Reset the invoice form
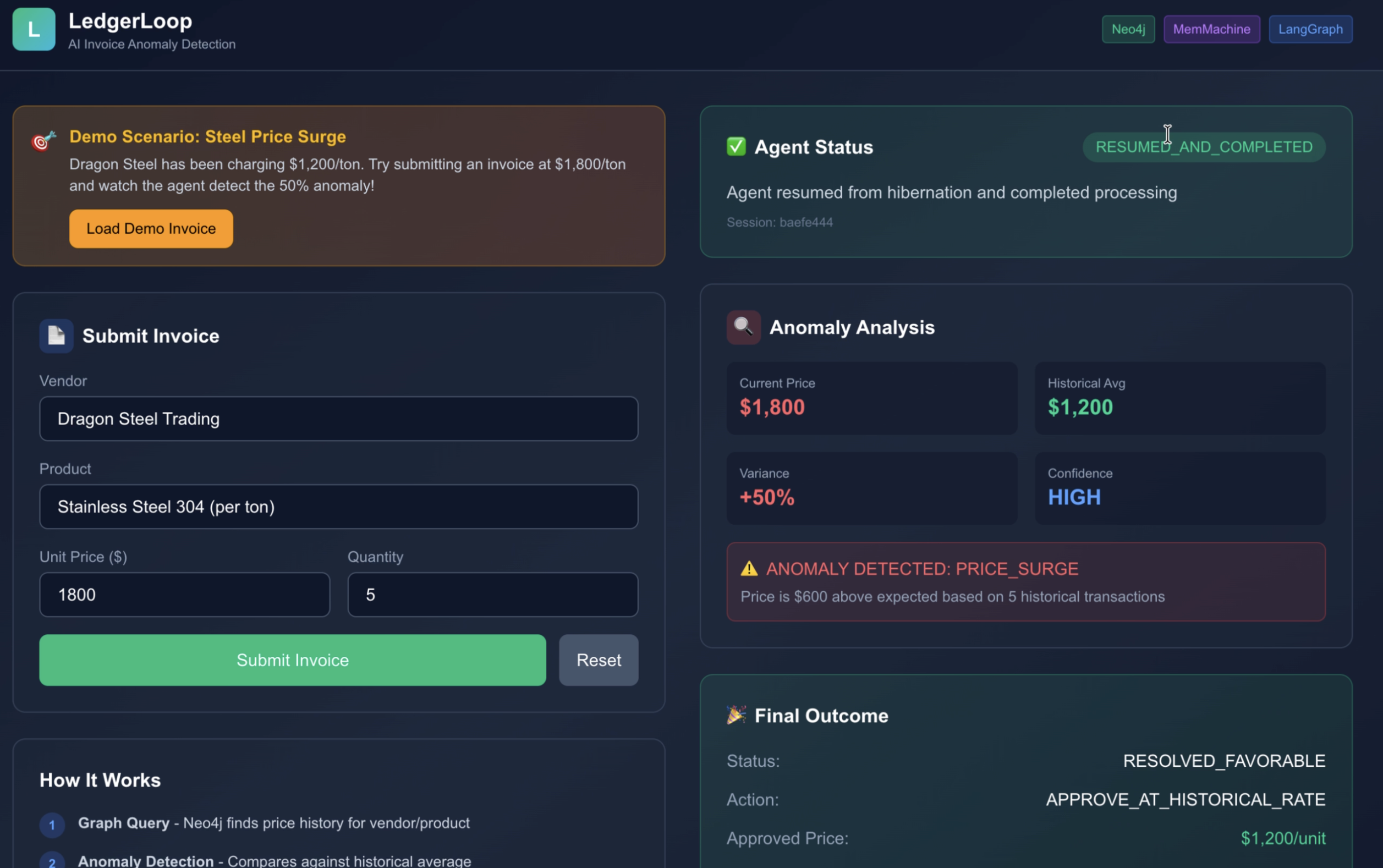This screenshot has height=868, width=1383. pos(597,660)
